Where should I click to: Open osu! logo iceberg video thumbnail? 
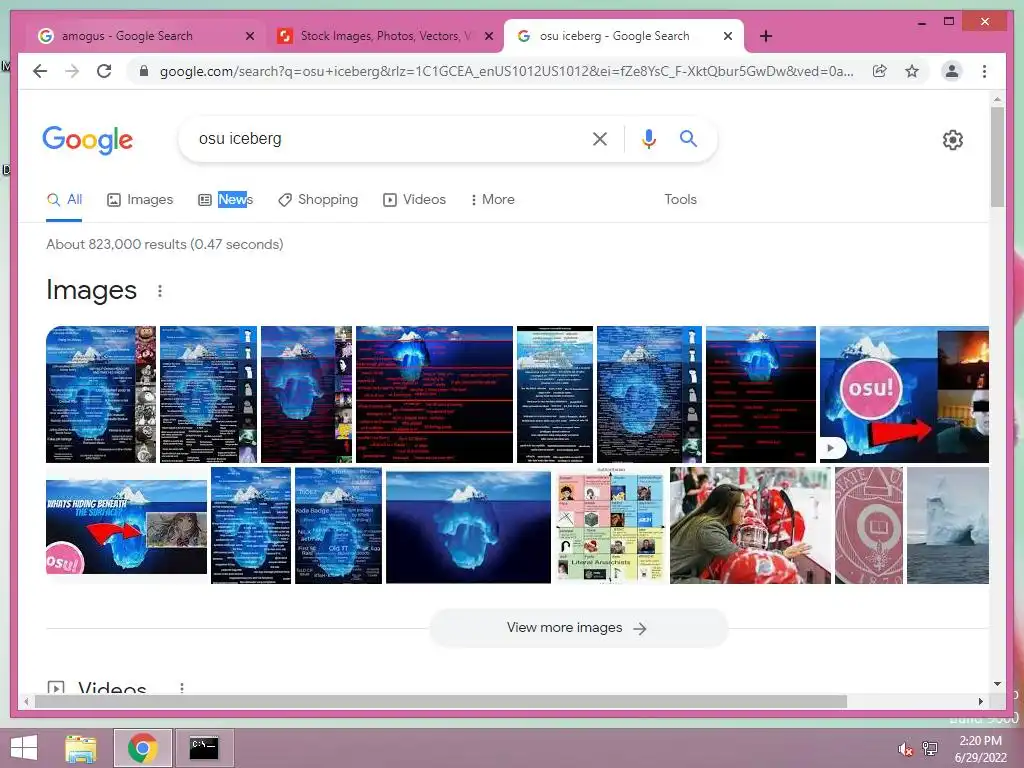904,394
